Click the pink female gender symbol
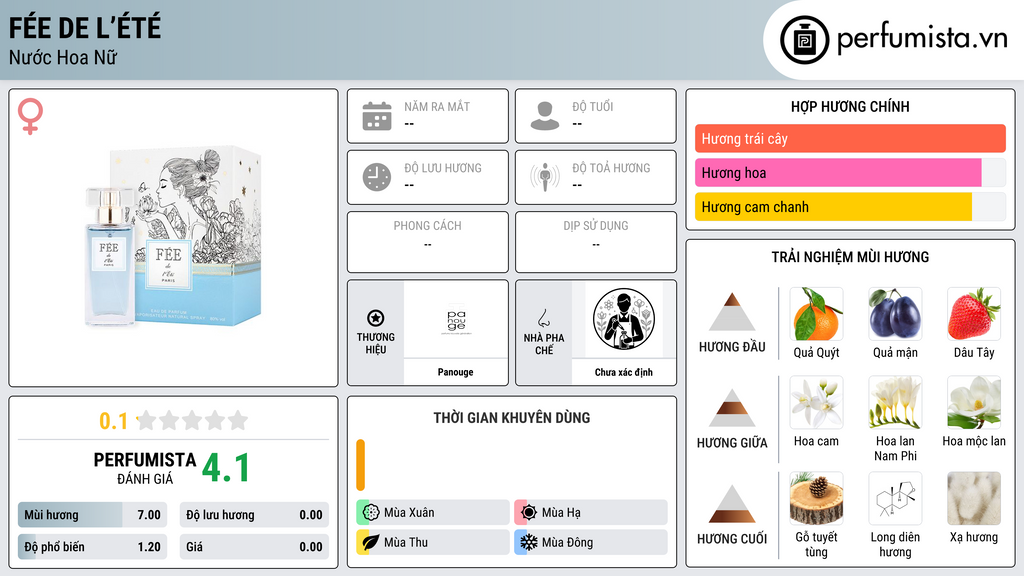This screenshot has width=1024, height=576. (x=30, y=116)
